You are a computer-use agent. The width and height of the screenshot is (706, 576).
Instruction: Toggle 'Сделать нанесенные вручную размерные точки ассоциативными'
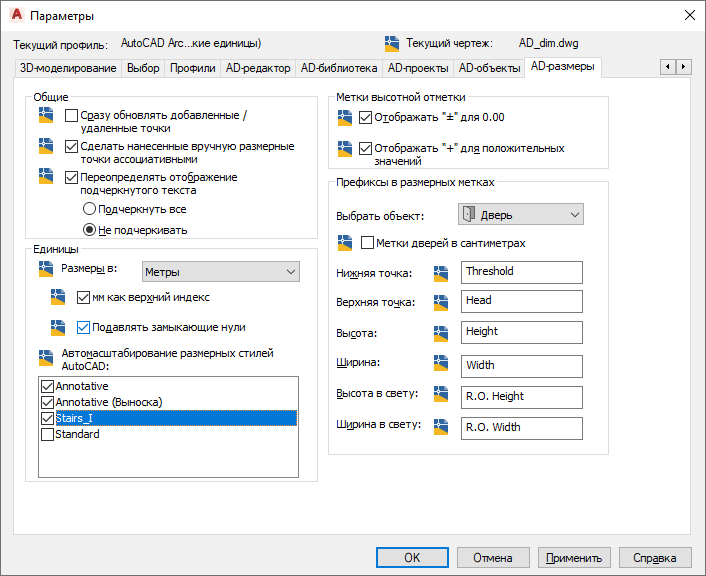(71, 146)
